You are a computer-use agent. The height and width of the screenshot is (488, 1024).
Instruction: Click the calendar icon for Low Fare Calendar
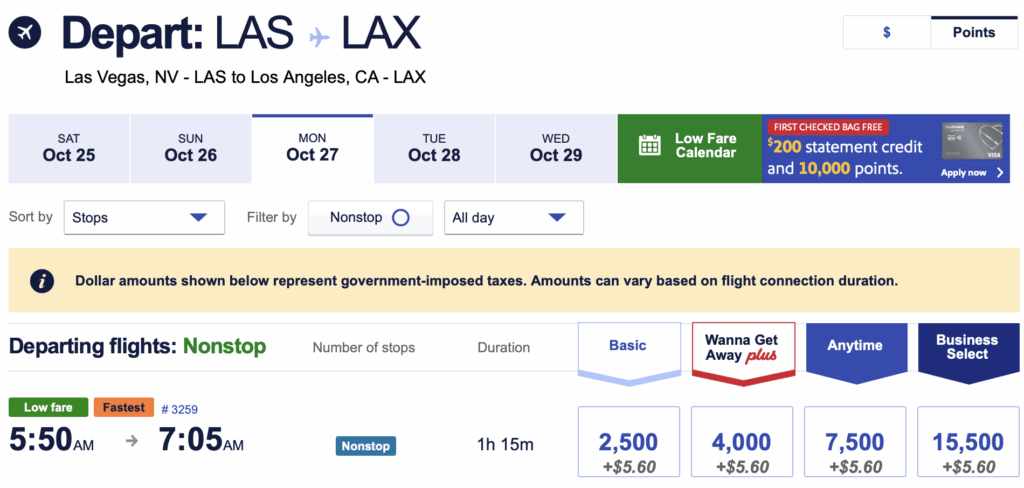pyautogui.click(x=650, y=146)
